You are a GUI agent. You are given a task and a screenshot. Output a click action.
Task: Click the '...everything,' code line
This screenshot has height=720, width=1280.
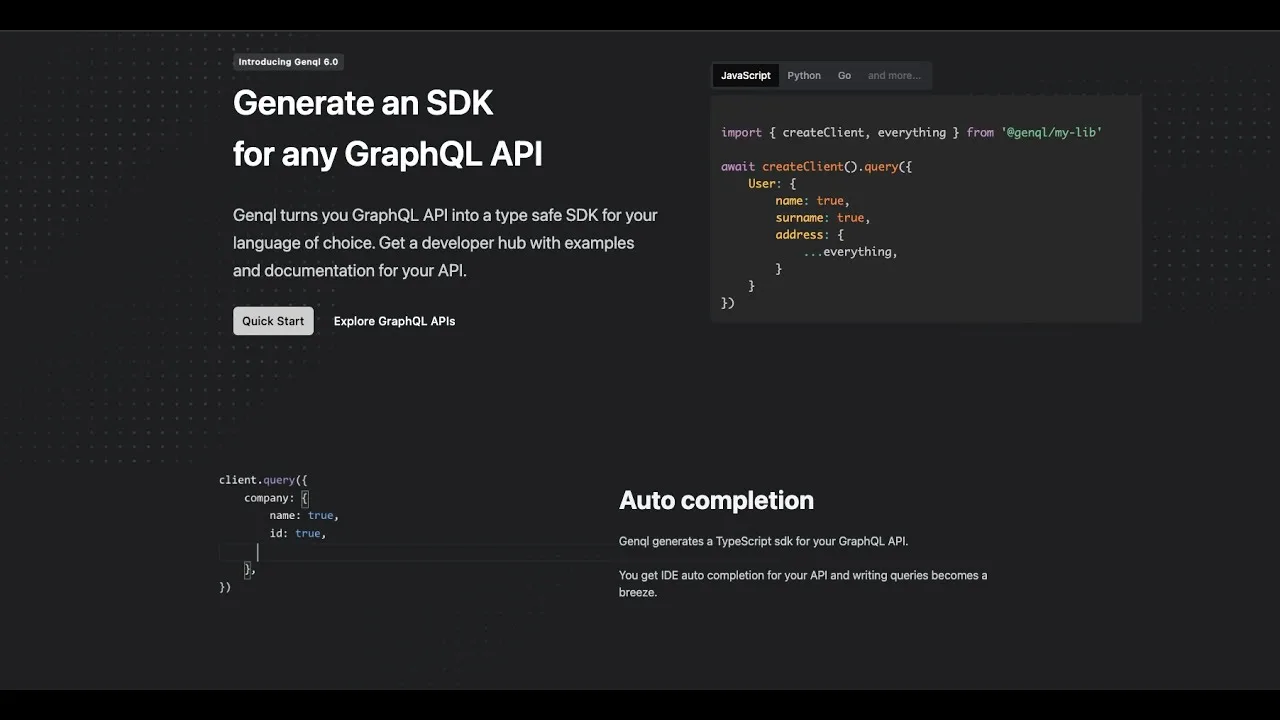coord(850,251)
